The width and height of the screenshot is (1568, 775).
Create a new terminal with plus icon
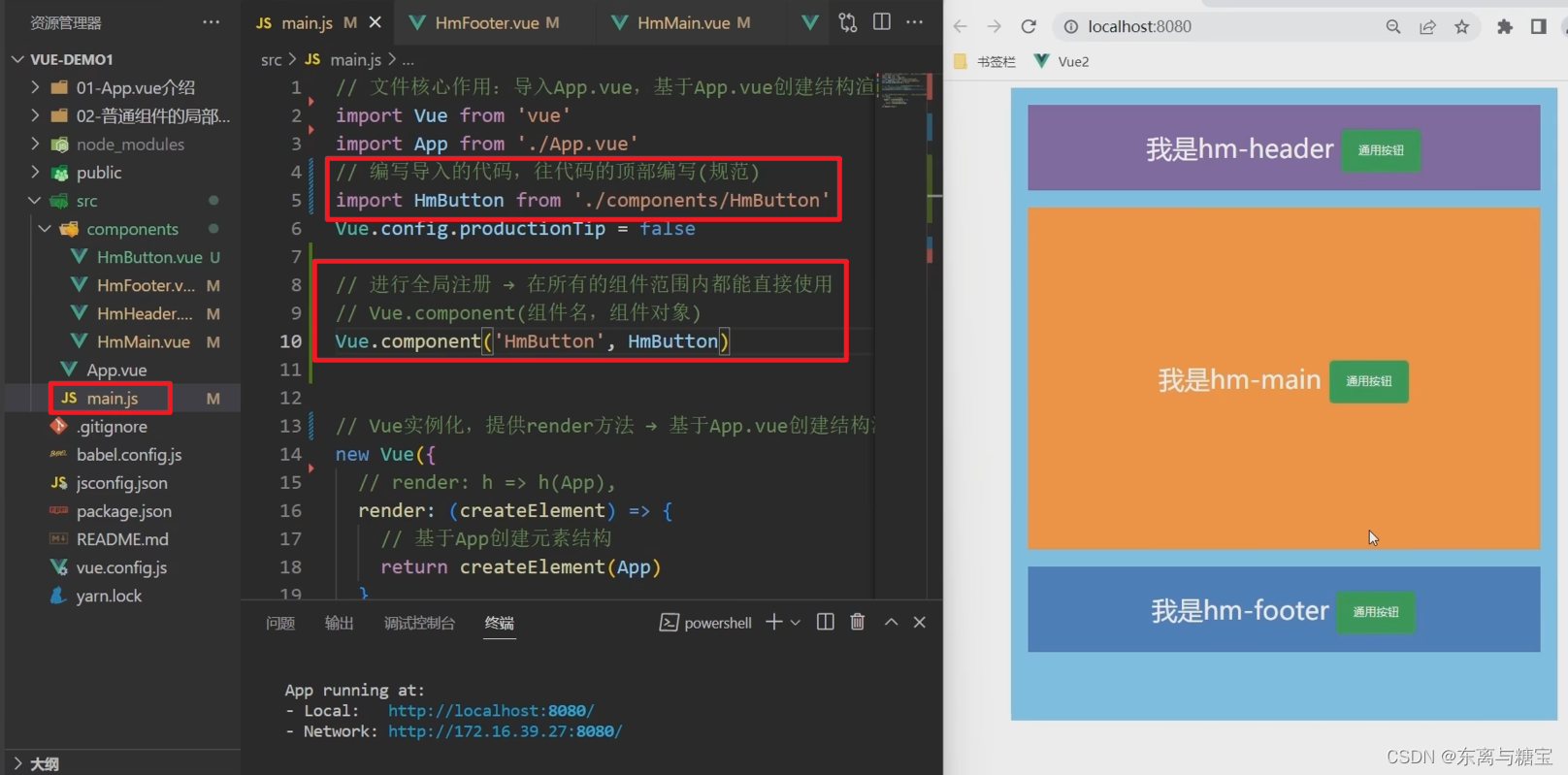tap(773, 622)
